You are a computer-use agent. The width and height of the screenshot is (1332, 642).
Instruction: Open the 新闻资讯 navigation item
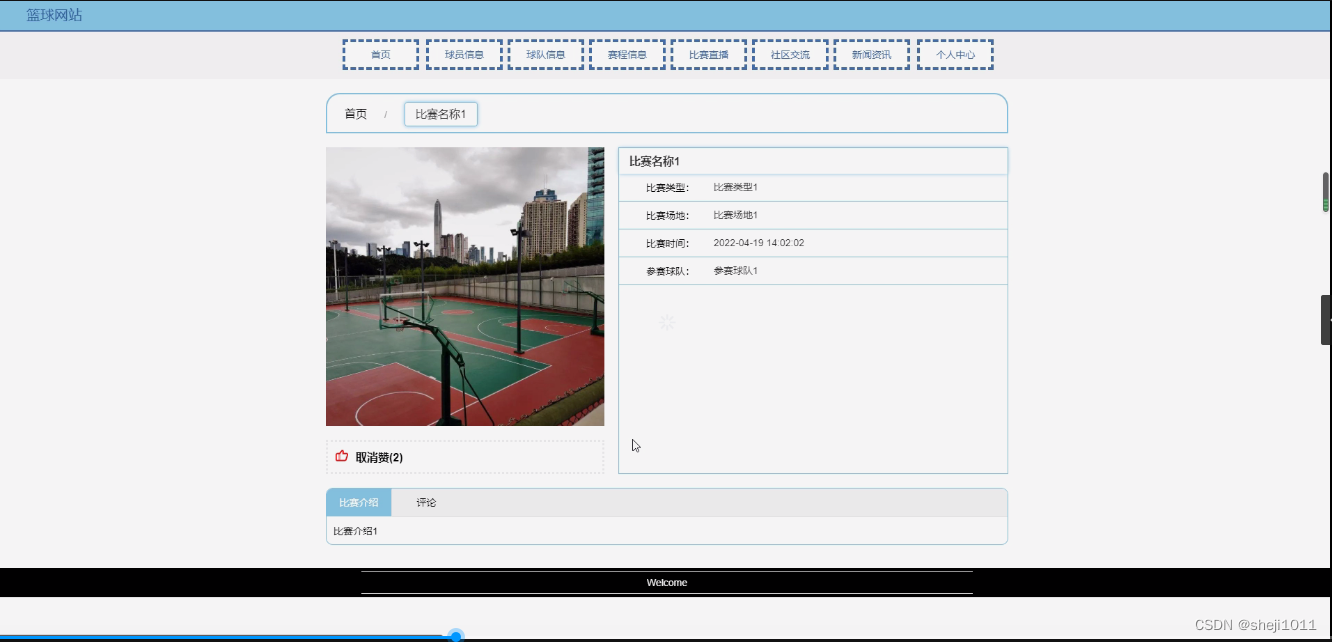tap(871, 54)
